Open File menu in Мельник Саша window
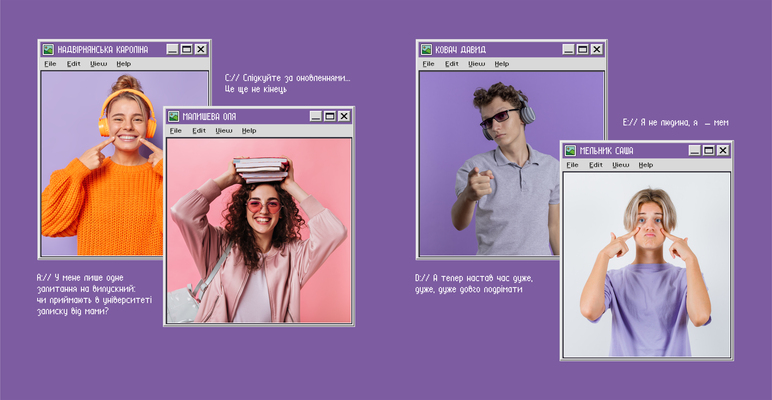 coord(572,165)
